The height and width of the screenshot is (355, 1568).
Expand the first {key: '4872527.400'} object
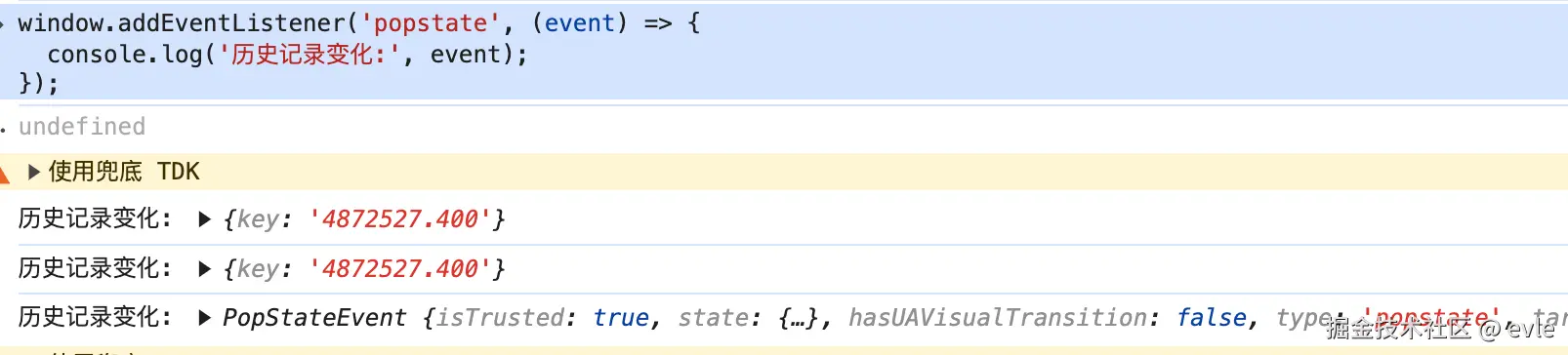click(x=204, y=219)
